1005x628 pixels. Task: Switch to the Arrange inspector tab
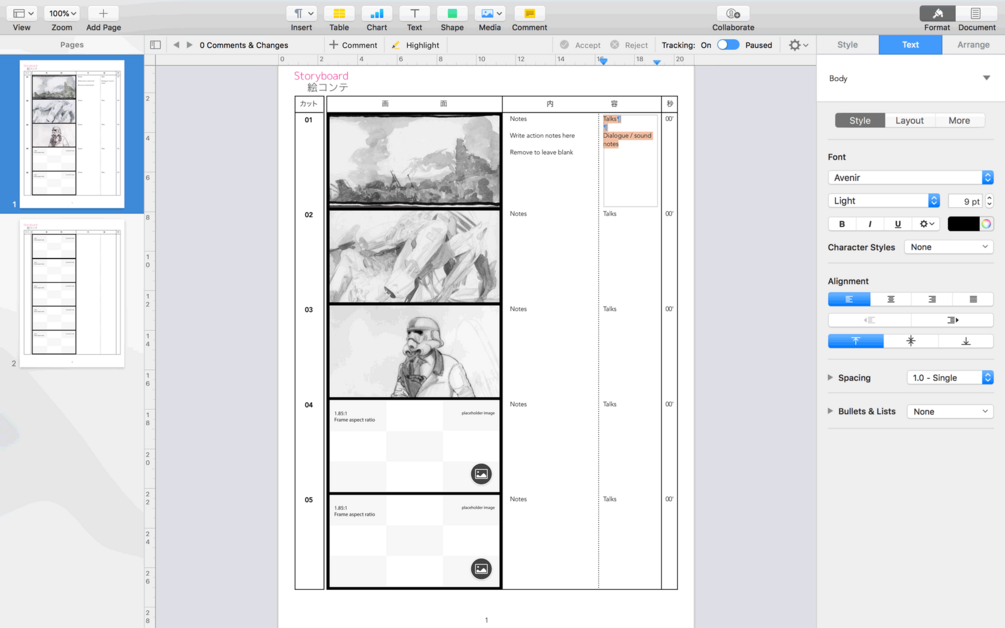click(x=973, y=45)
